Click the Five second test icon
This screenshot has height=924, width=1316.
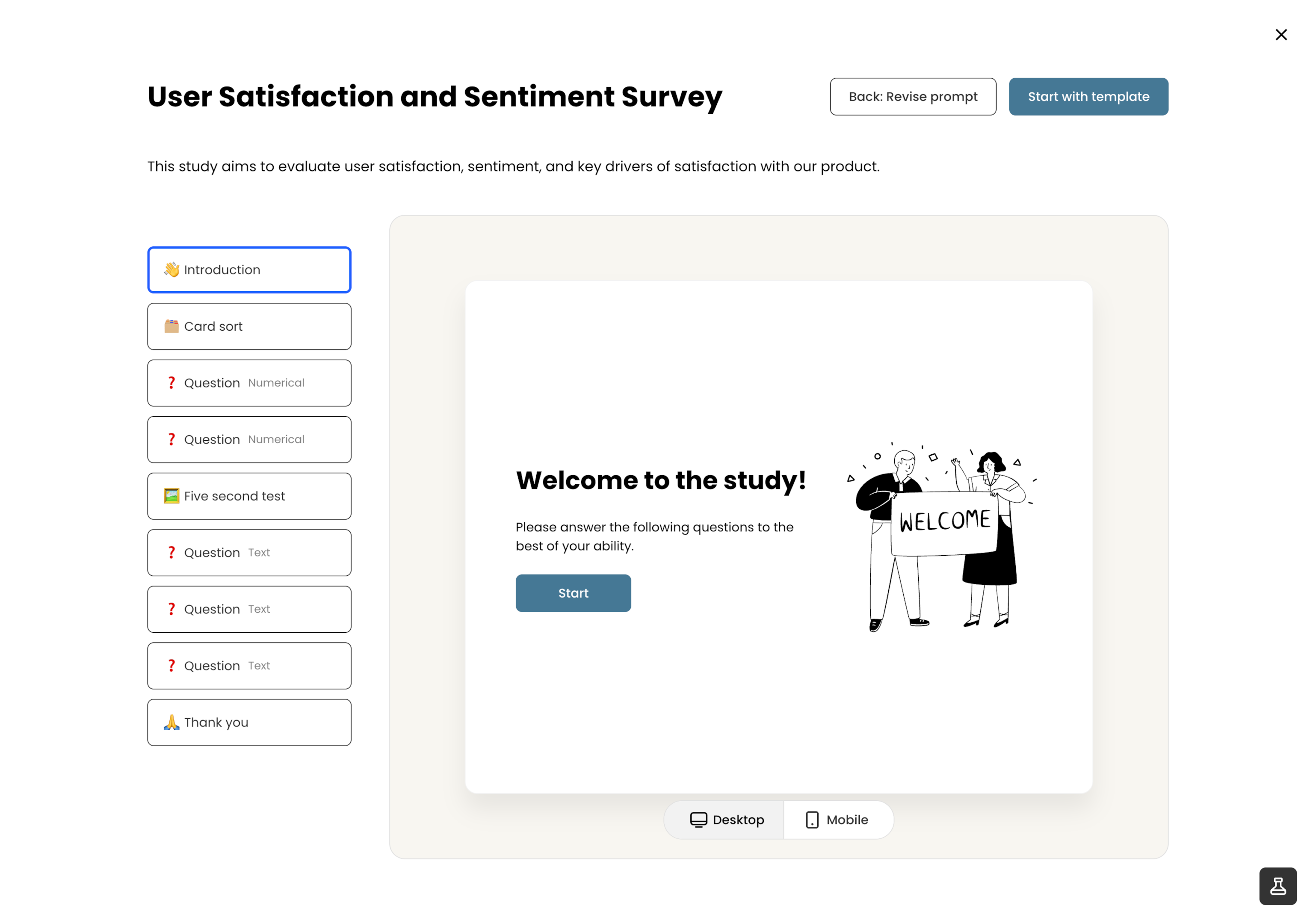171,495
